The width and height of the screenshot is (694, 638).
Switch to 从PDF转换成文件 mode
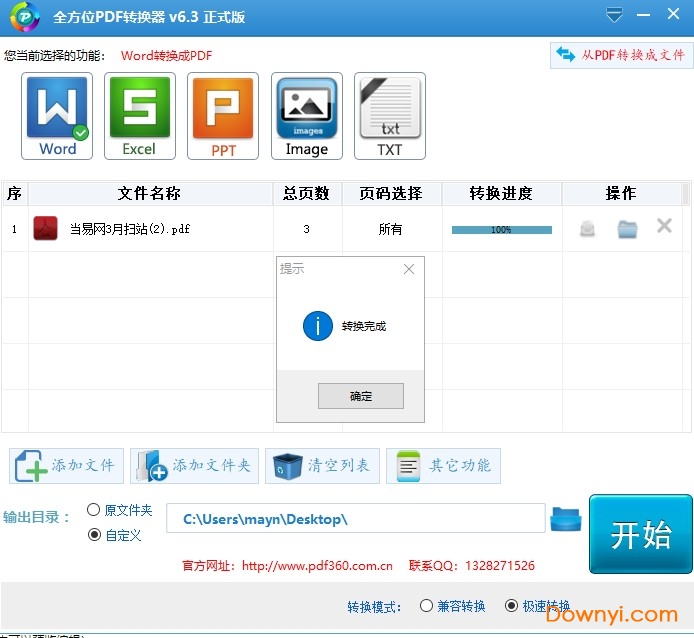(x=621, y=55)
